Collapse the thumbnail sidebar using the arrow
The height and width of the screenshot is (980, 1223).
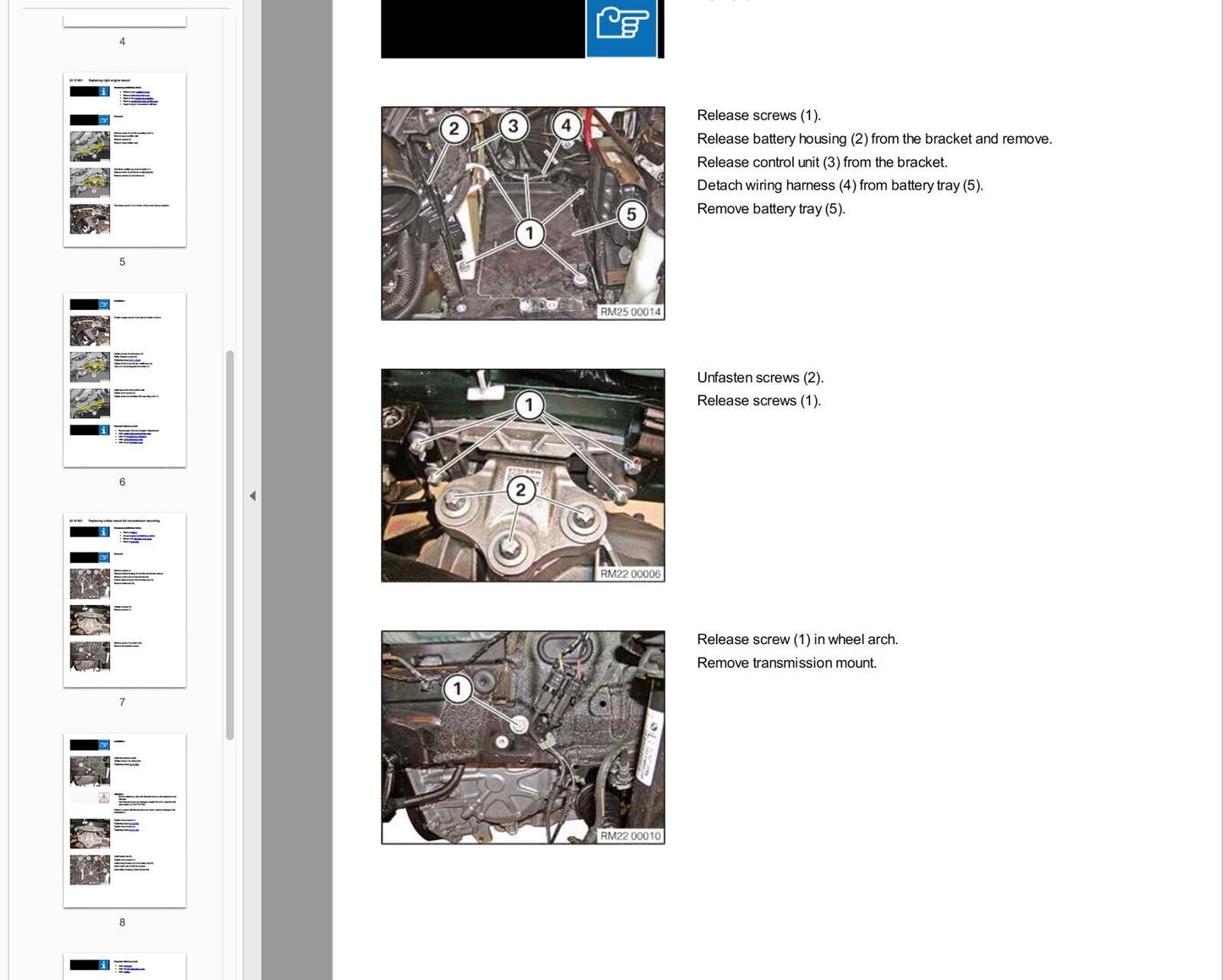252,496
